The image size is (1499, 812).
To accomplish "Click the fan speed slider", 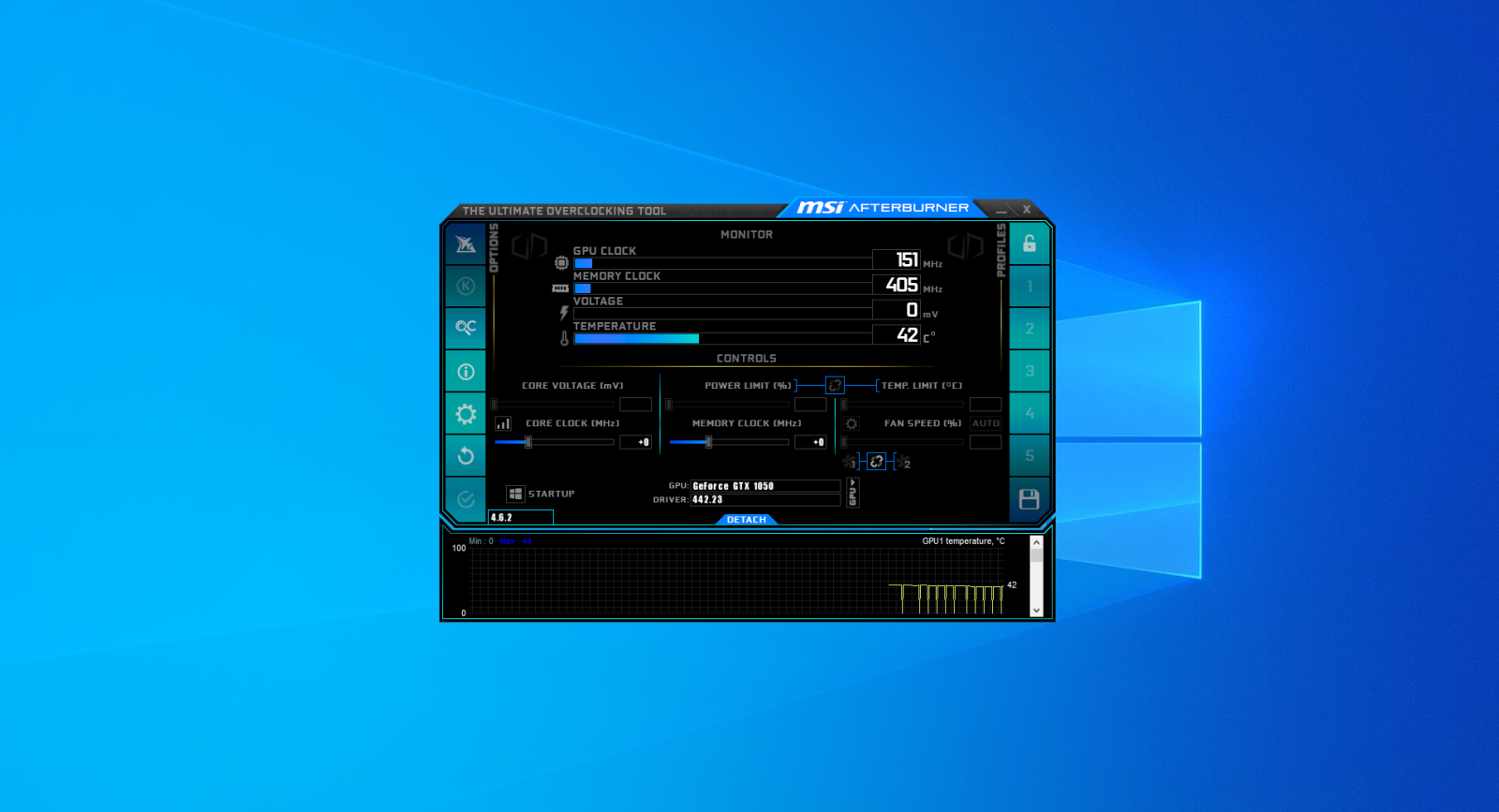I will [902, 442].
